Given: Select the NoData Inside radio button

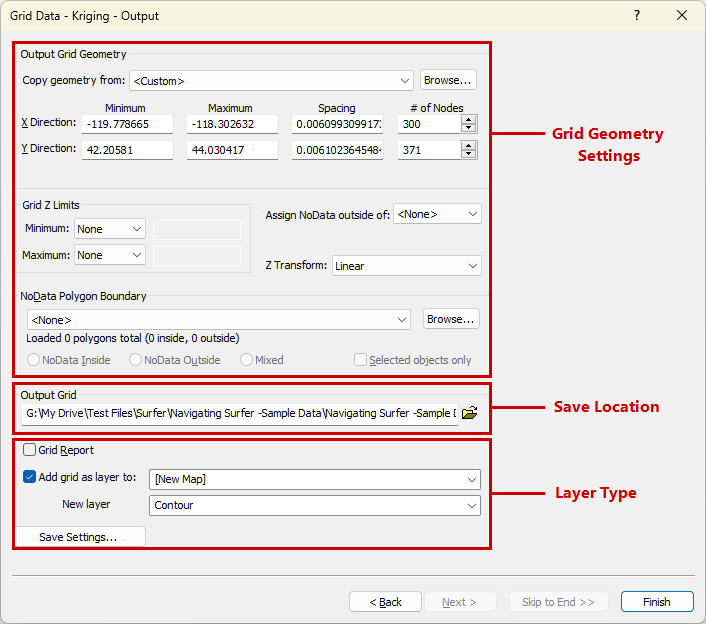Looking at the screenshot, I should tap(33, 360).
